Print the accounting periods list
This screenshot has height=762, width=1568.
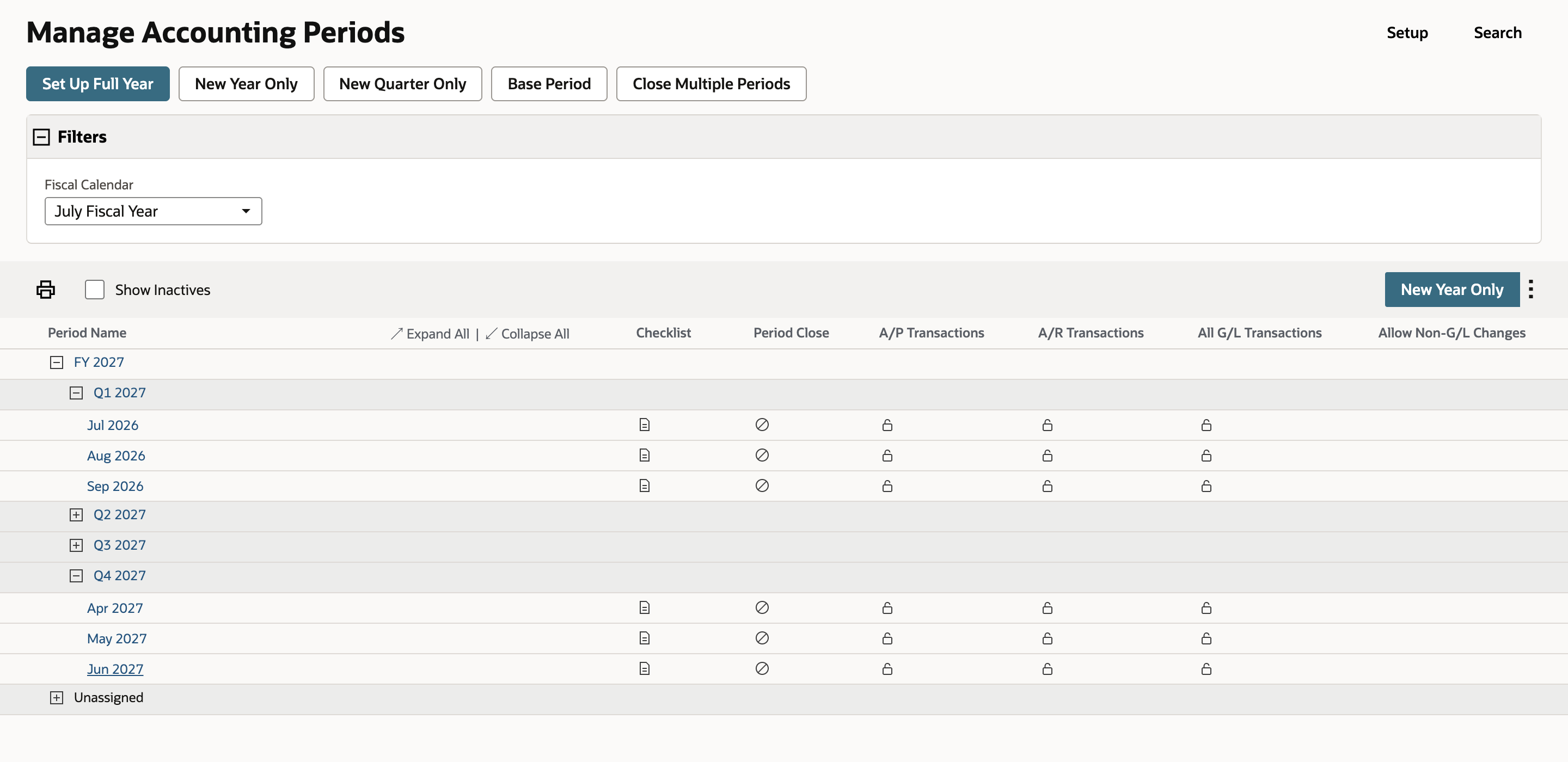click(46, 290)
